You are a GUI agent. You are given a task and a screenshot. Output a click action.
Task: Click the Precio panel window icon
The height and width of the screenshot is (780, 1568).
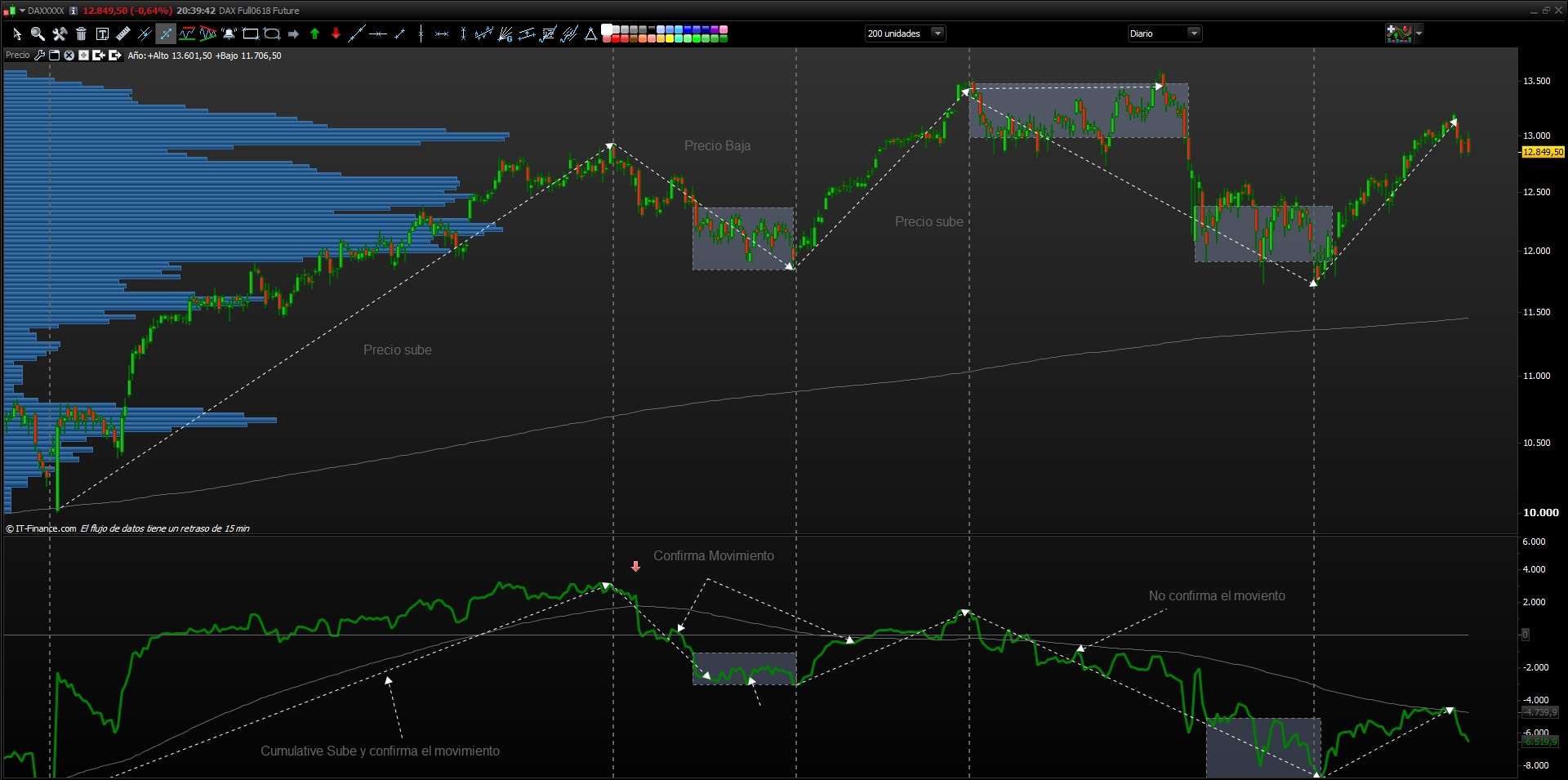(x=55, y=56)
